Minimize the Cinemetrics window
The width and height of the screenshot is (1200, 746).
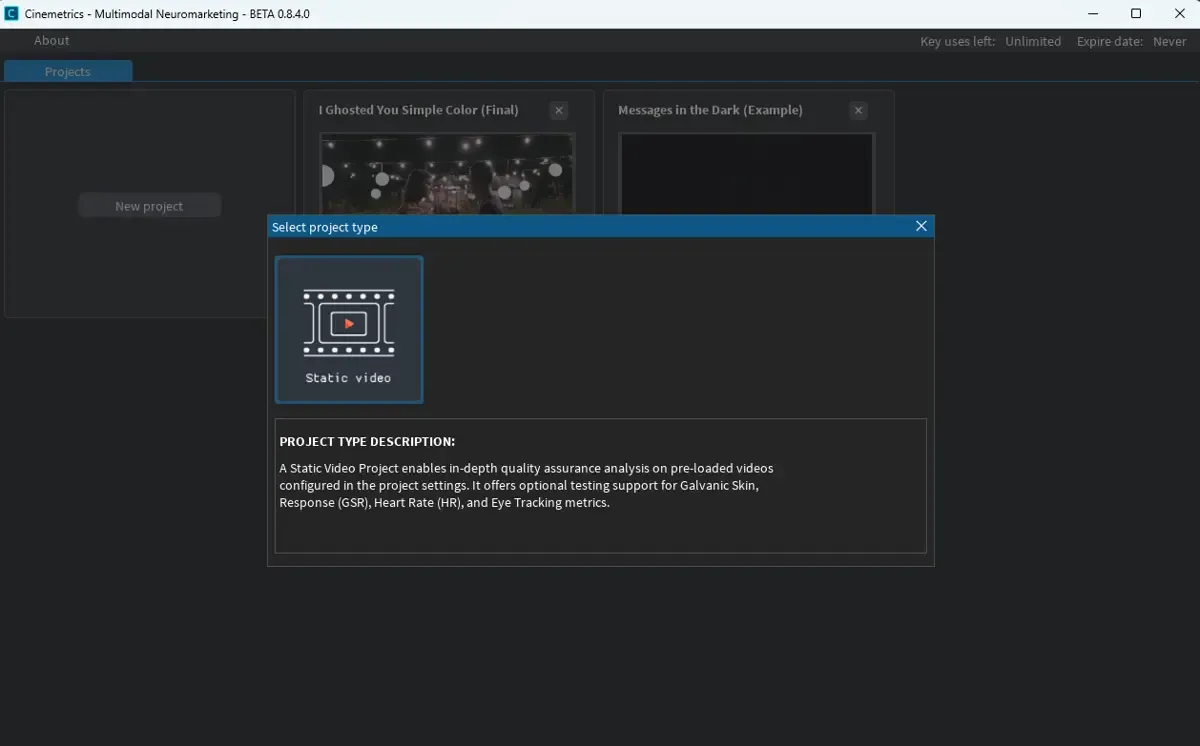point(1092,13)
